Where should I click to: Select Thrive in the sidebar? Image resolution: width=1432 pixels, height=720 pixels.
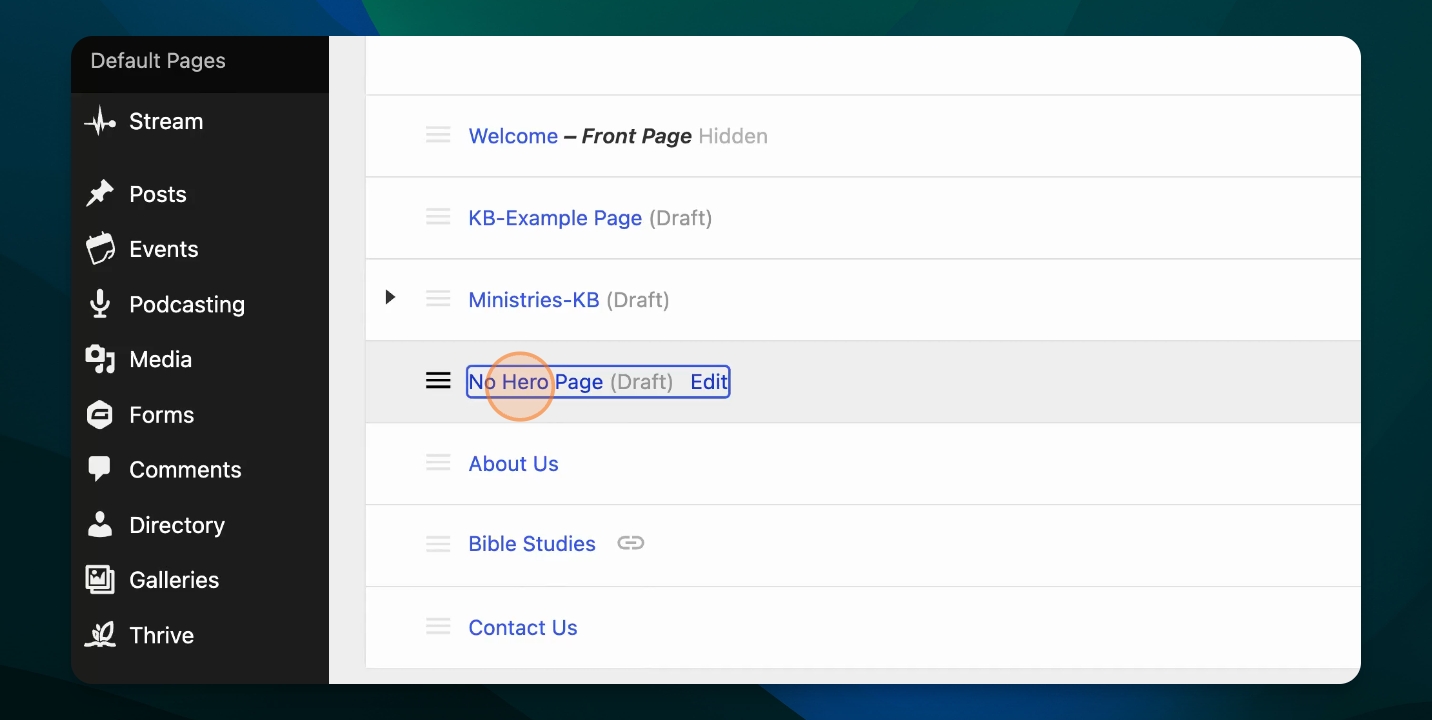(x=162, y=635)
